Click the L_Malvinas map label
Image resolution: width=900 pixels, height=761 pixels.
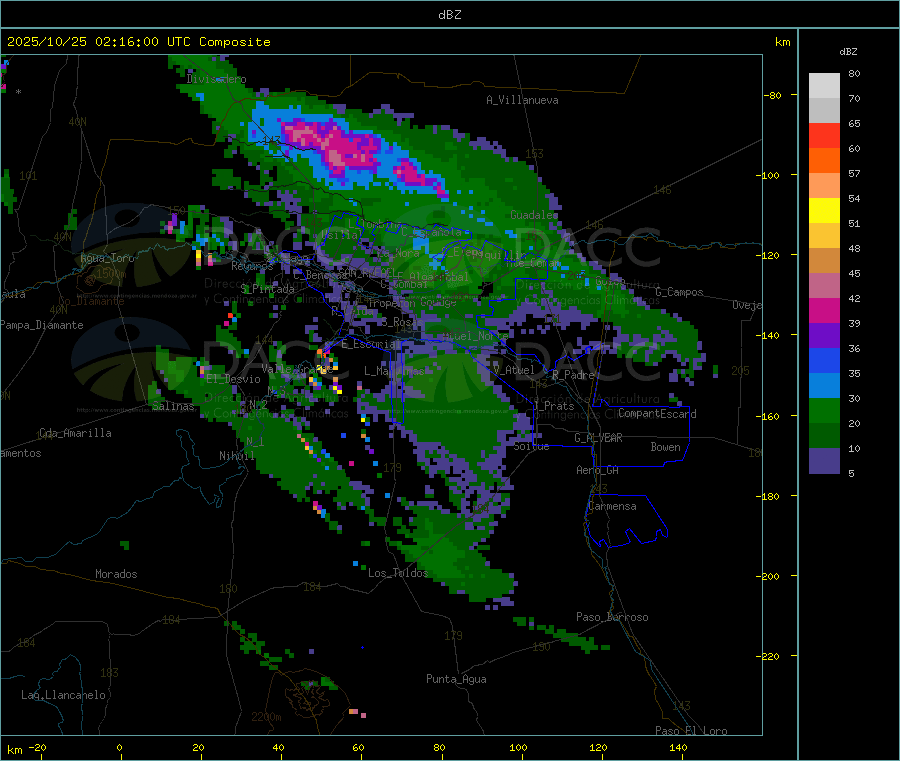(x=394, y=371)
